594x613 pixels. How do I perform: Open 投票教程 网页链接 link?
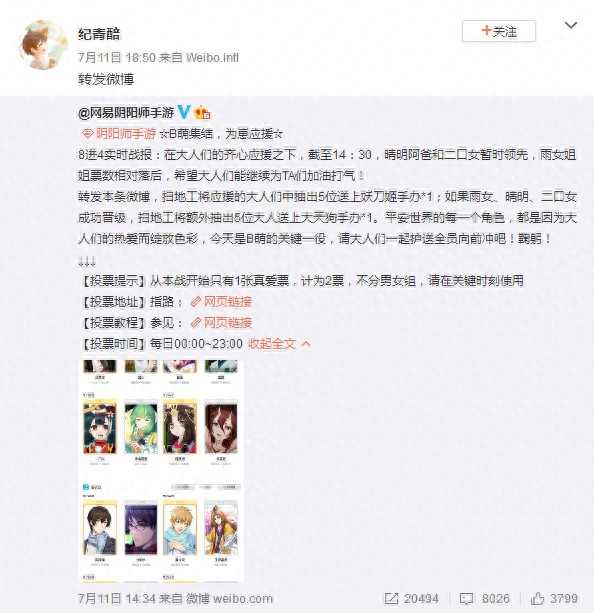pyautogui.click(x=228, y=323)
